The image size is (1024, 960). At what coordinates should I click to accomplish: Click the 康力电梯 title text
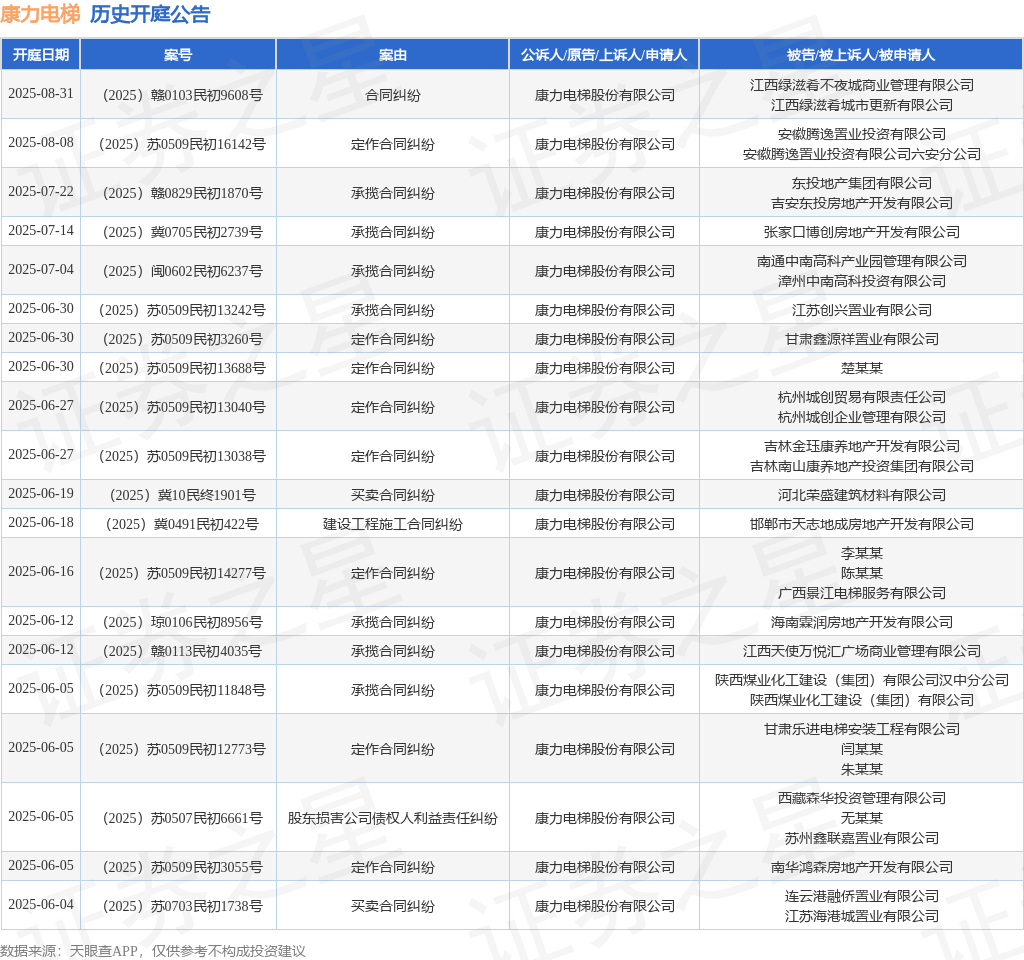click(40, 14)
